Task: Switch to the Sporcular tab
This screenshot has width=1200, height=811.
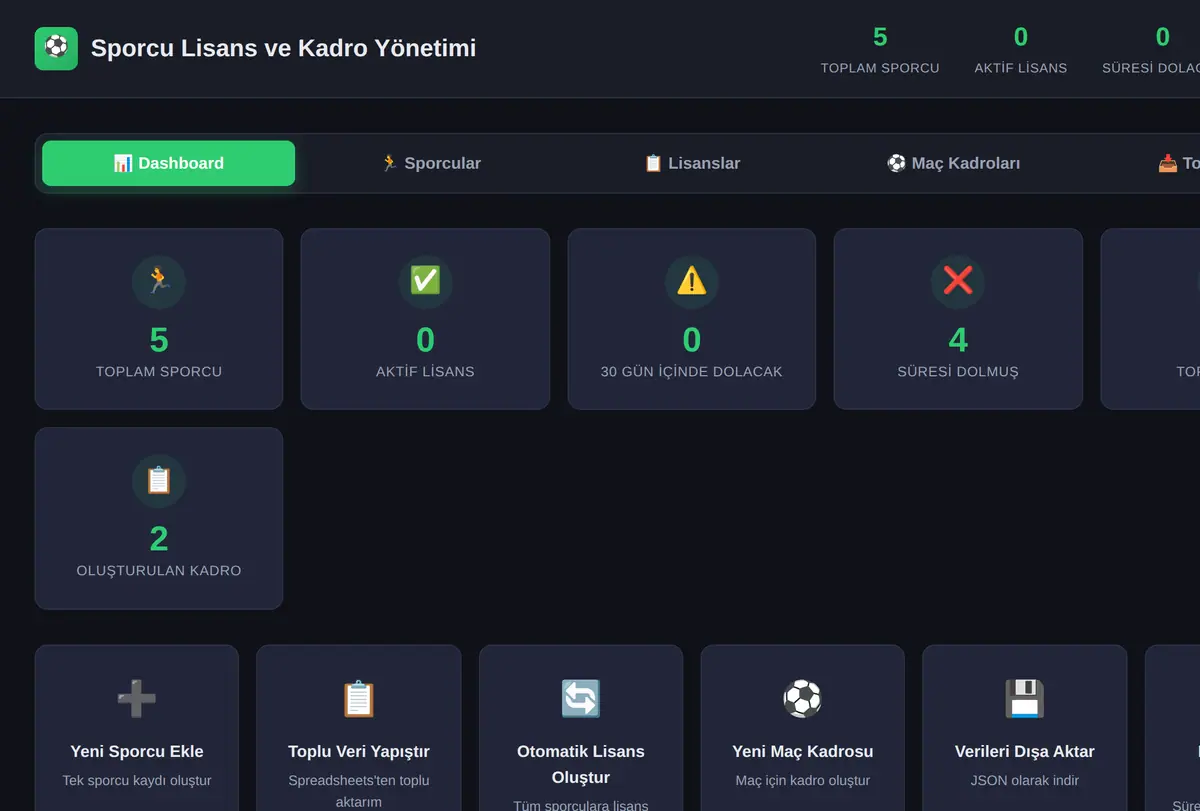Action: point(431,163)
